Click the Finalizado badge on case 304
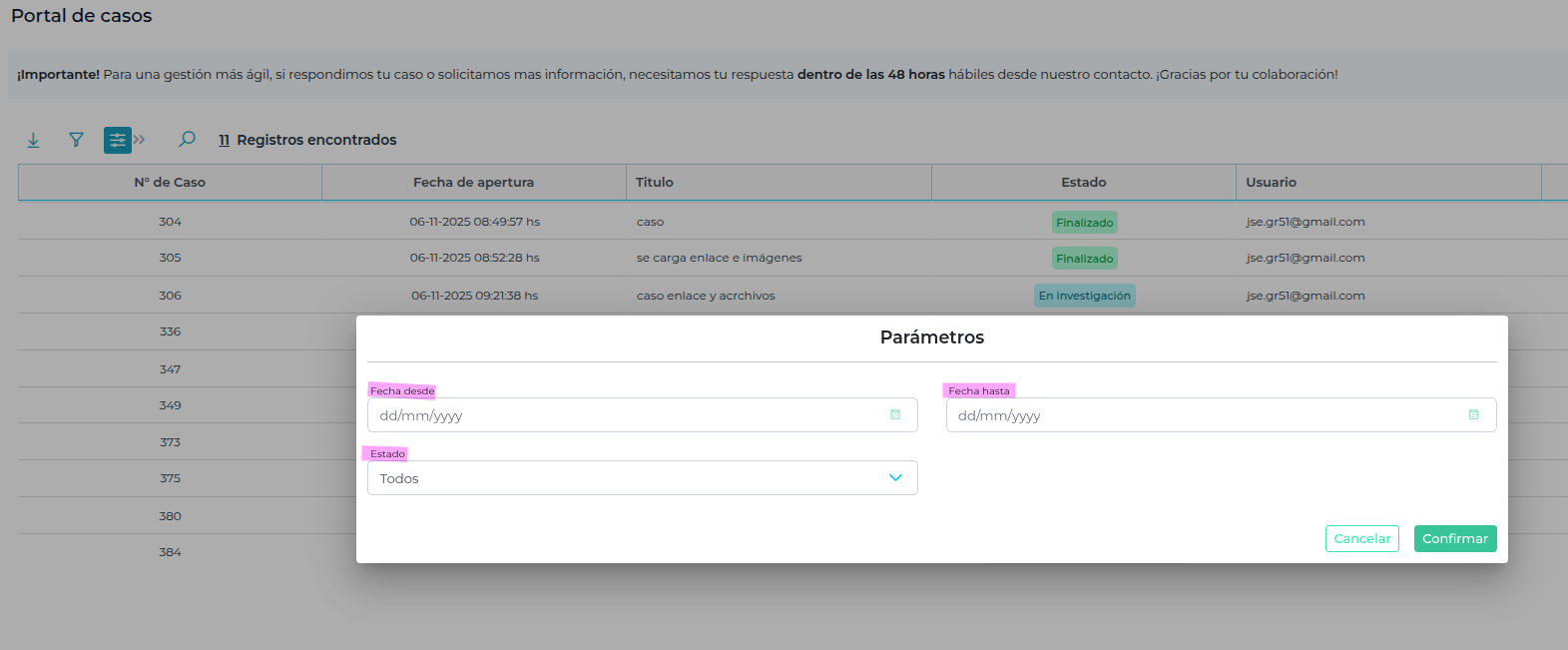The height and width of the screenshot is (650, 1568). (x=1084, y=223)
